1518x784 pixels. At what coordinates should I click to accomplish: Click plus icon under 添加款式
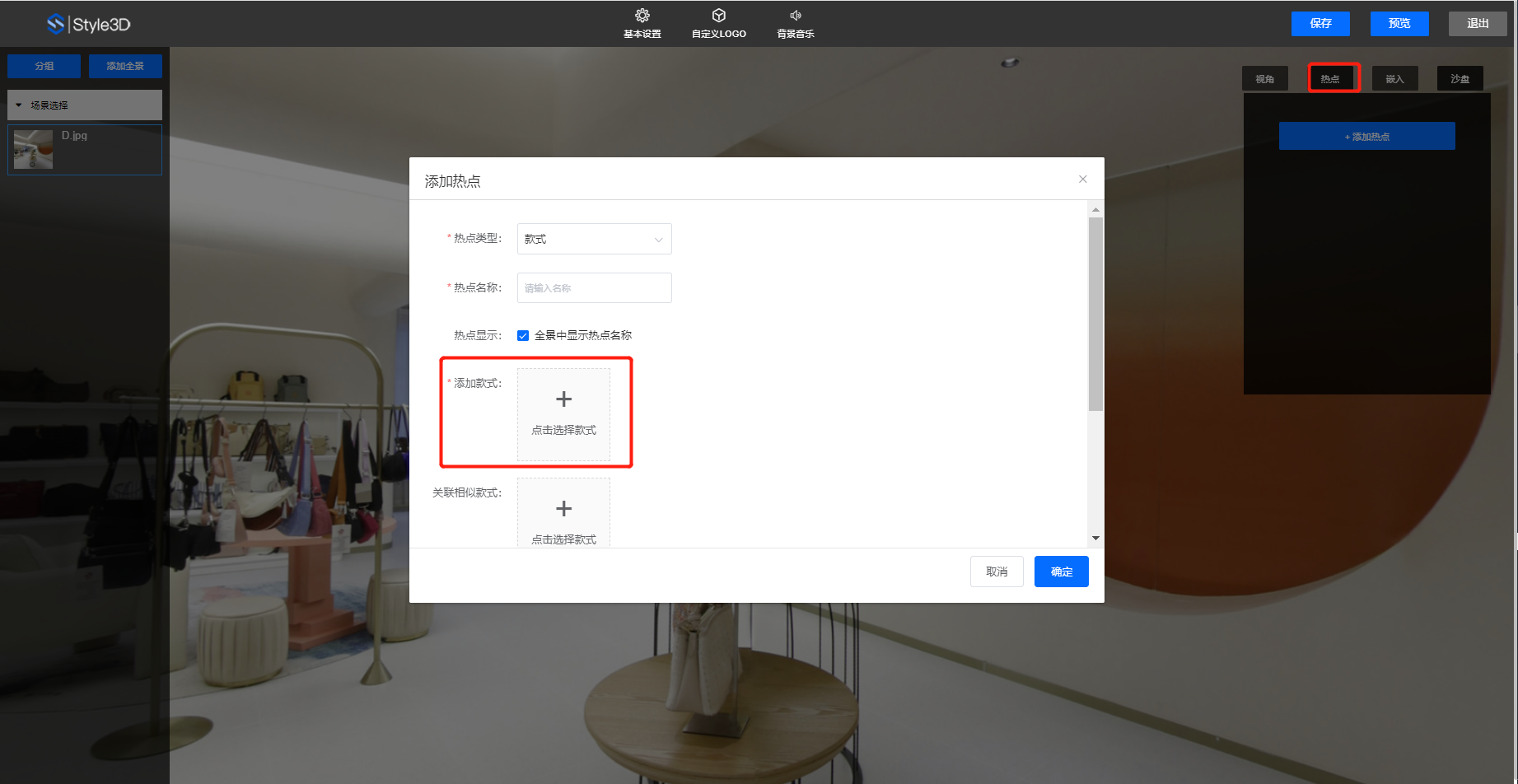coord(563,400)
